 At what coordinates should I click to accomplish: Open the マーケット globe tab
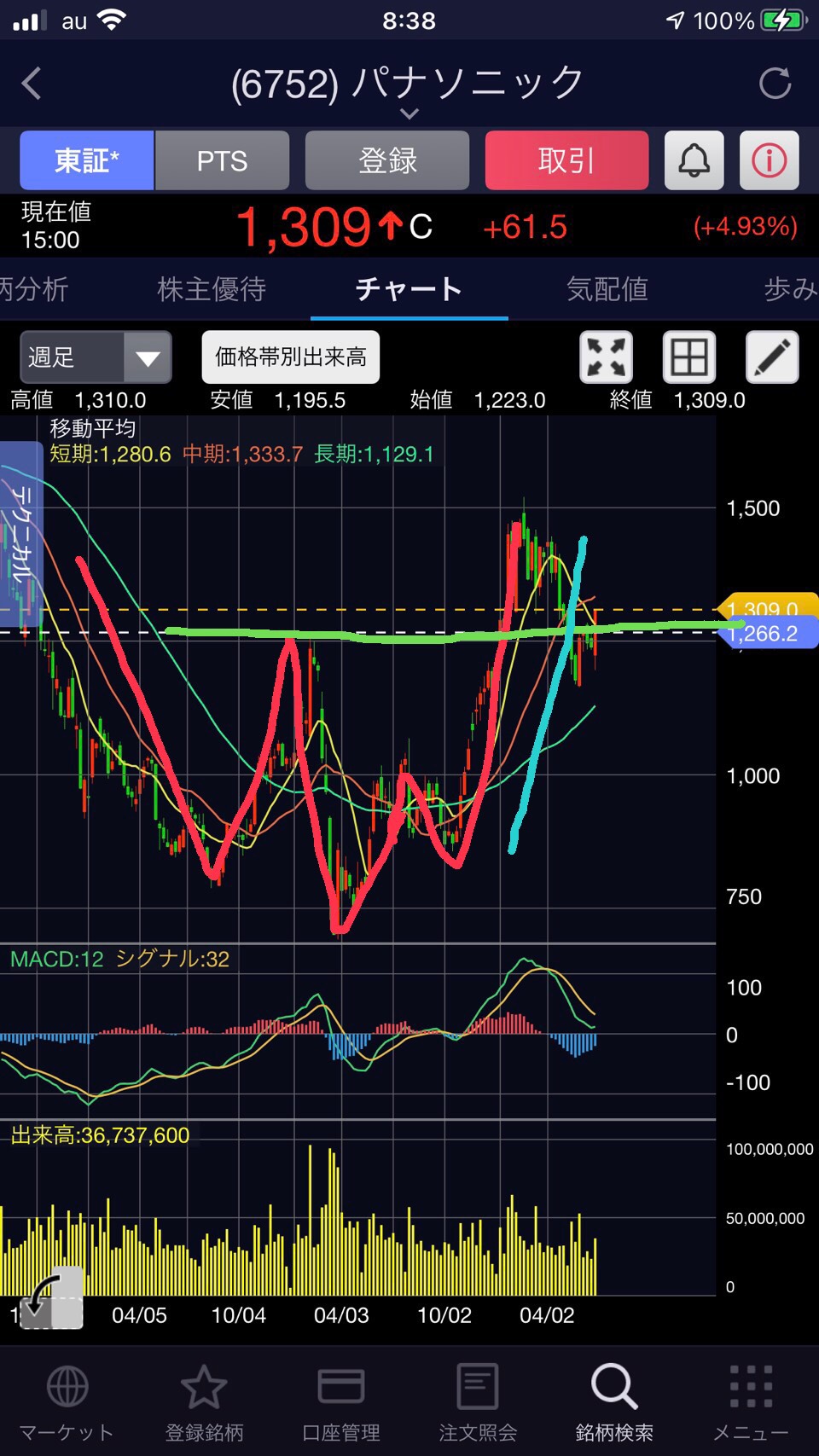coord(67,1402)
